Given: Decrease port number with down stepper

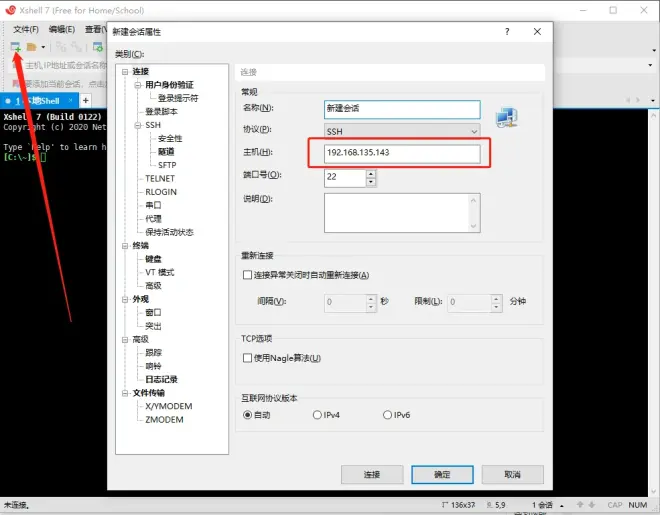Looking at the screenshot, I should tap(371, 182).
